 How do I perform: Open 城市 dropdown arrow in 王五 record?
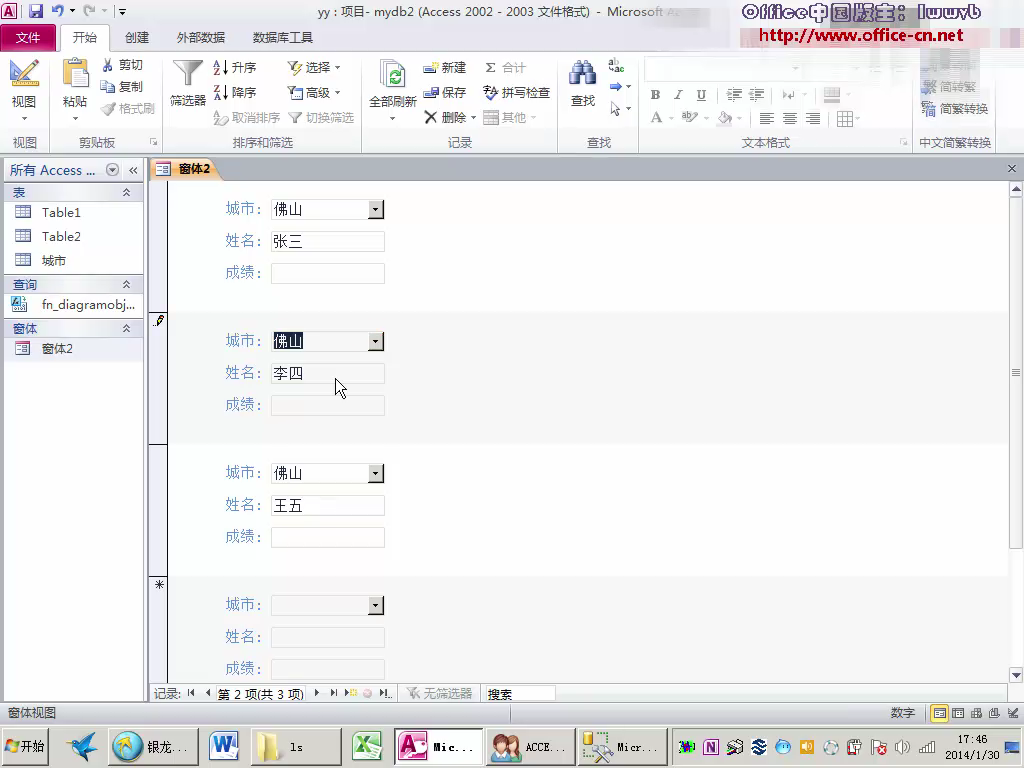pos(376,473)
